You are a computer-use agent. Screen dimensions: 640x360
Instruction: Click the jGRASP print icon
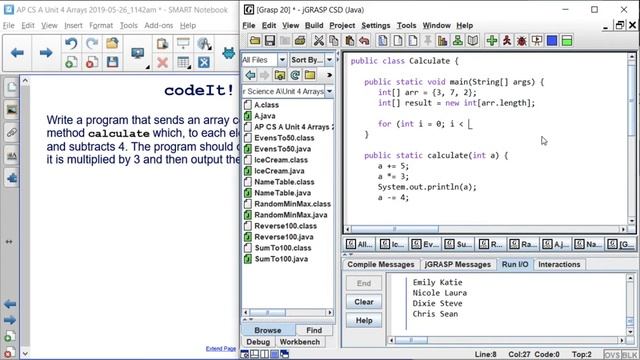coord(300,40)
